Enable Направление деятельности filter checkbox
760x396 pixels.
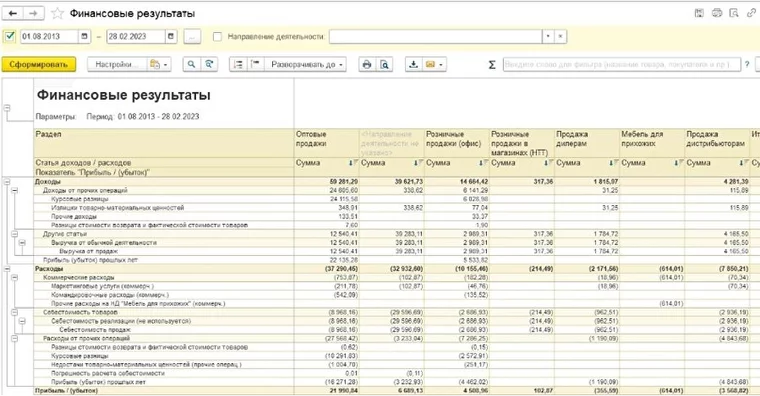(x=217, y=36)
